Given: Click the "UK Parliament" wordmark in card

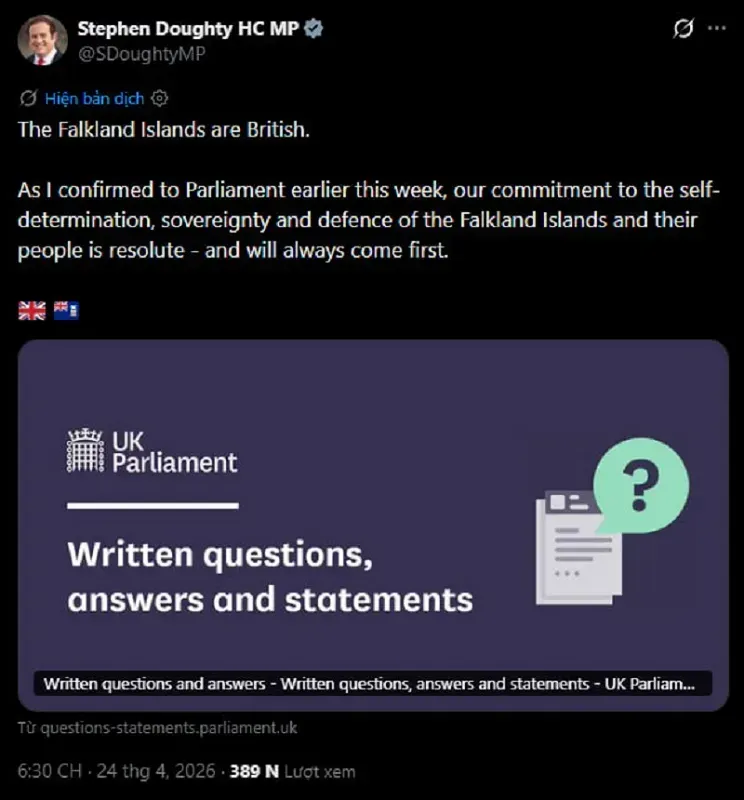Looking at the screenshot, I should coord(175,451).
